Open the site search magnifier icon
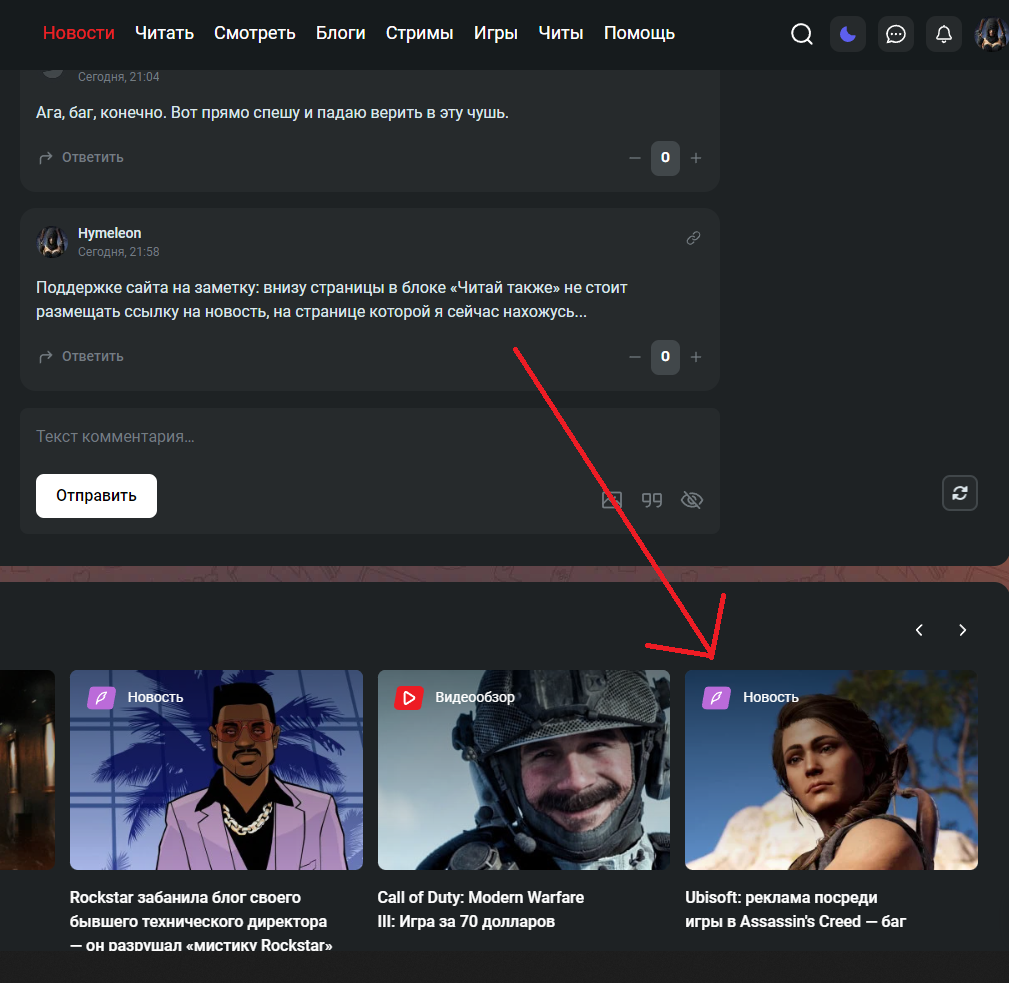 coord(802,33)
